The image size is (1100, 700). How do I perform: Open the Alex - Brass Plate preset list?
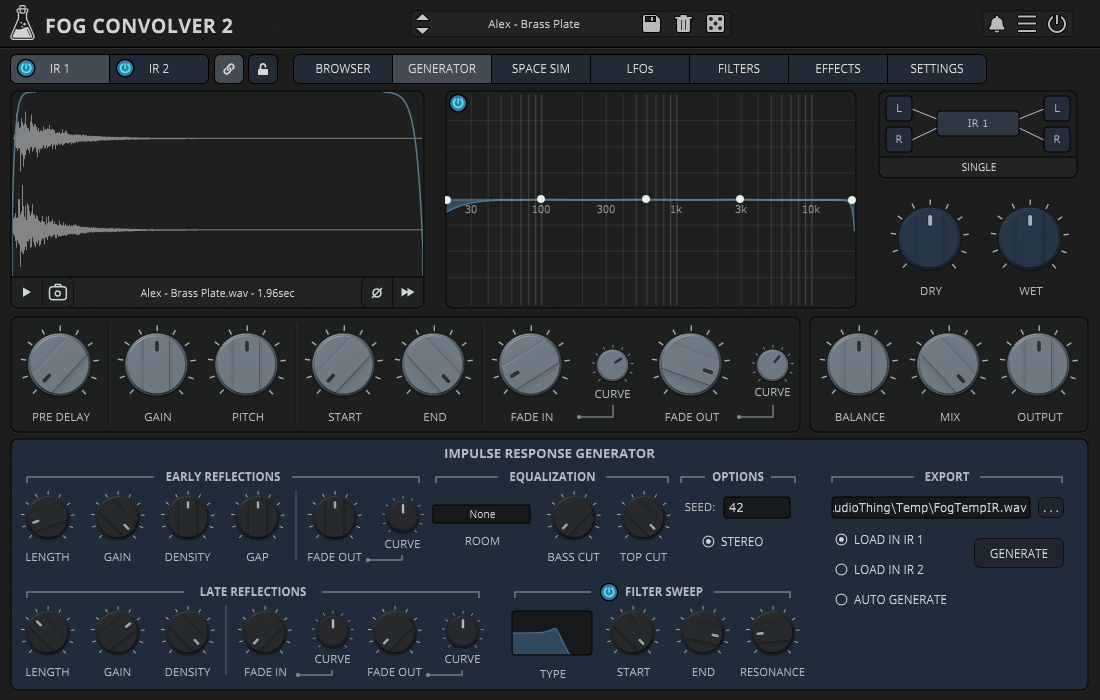535,23
